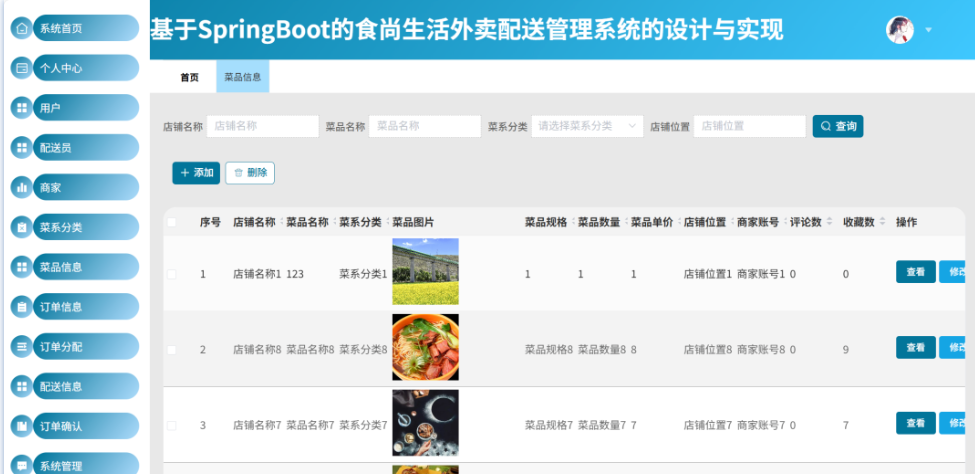Click the grid icon beside 配送信息

22,386
